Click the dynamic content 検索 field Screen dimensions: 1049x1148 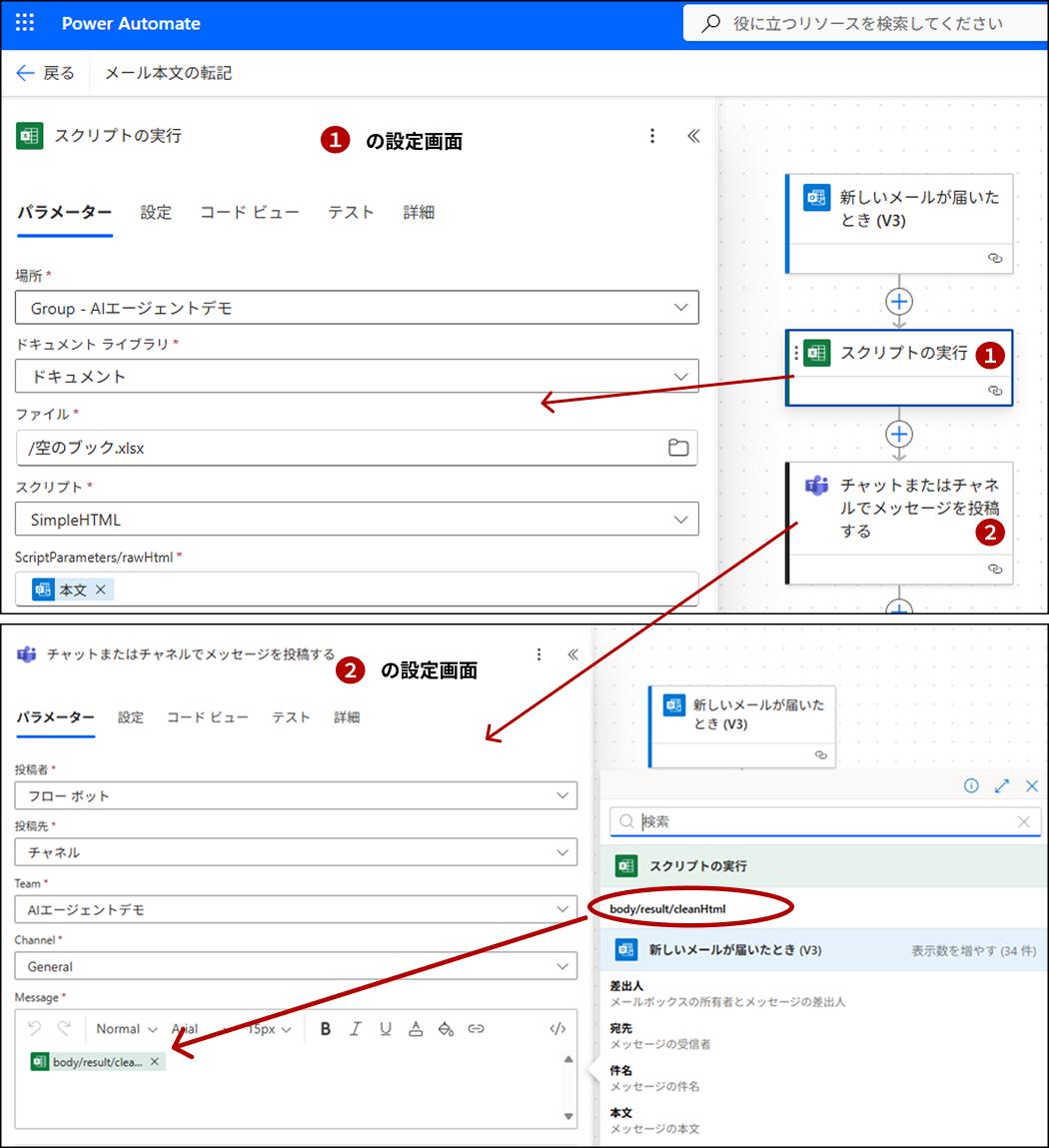(825, 822)
